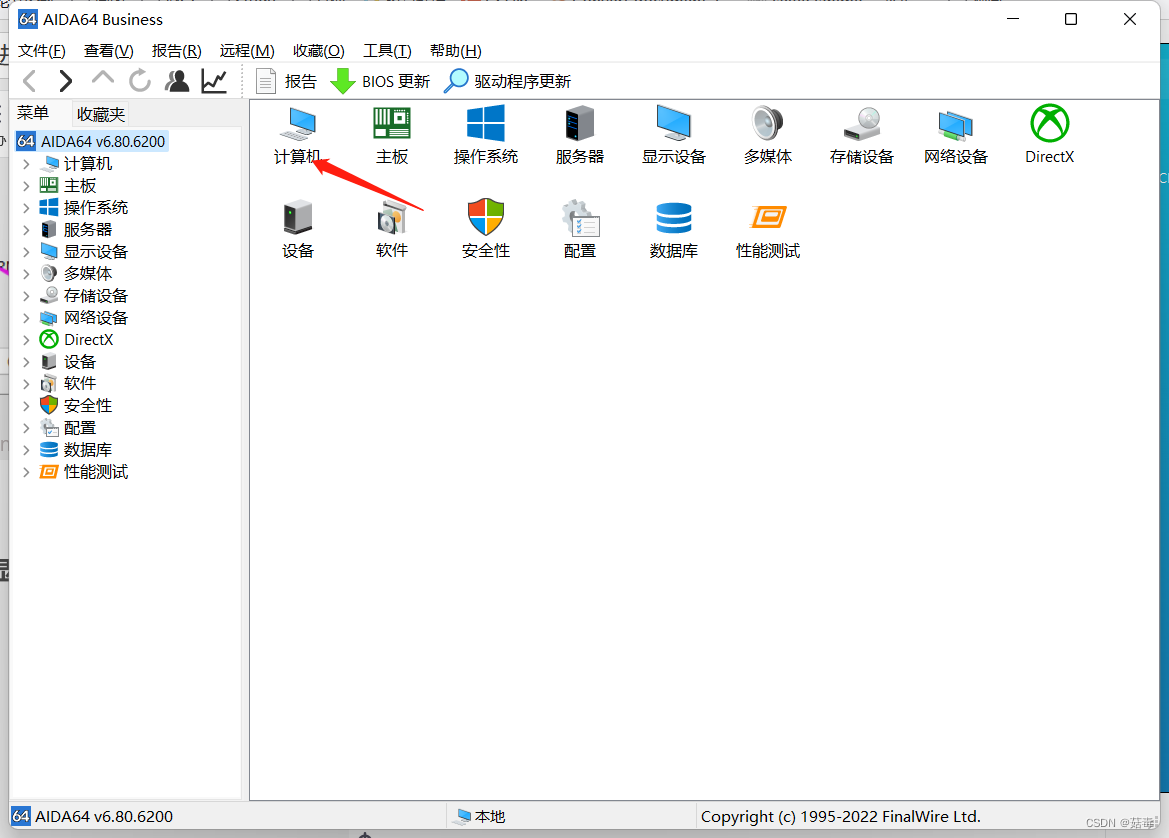The image size is (1169, 838).
Task: Click the BIOS 更新 toolbar button
Action: (x=380, y=81)
